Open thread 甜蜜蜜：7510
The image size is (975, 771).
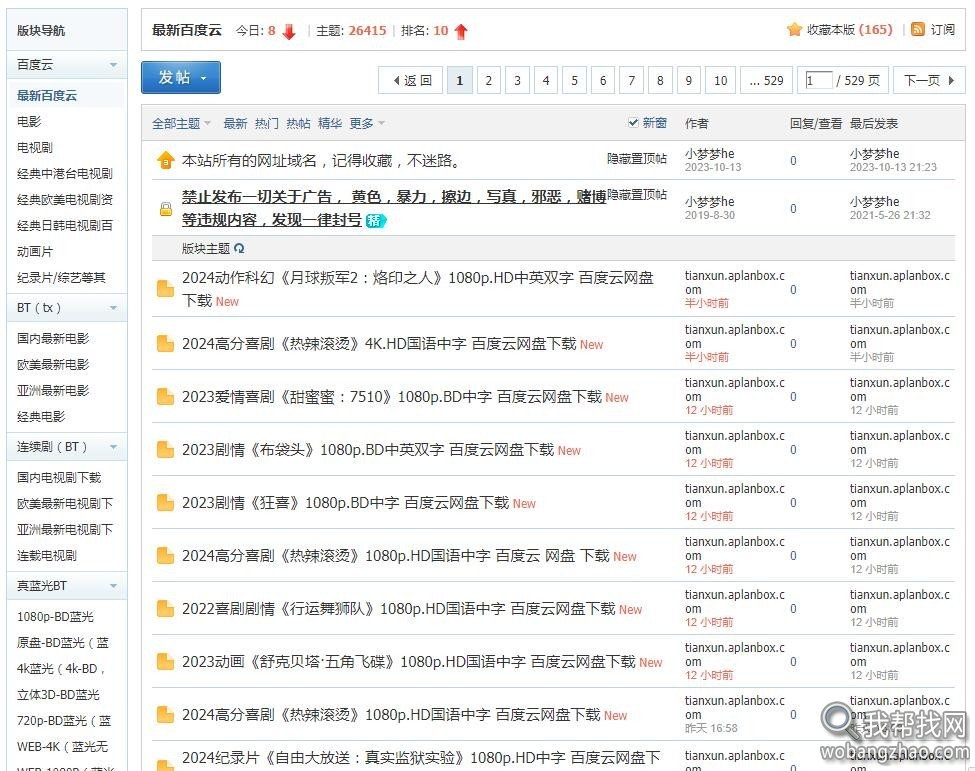(392, 396)
